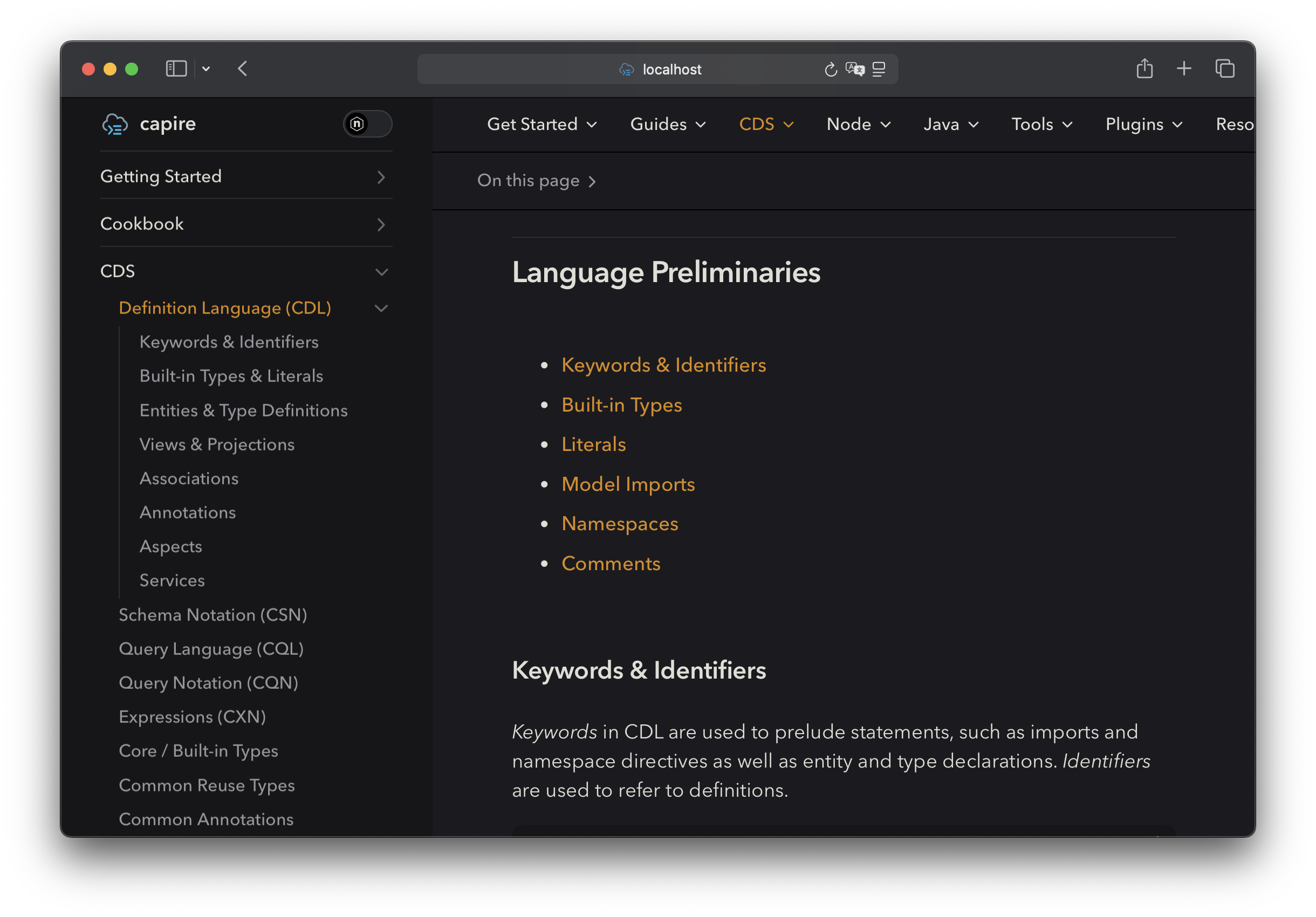Follow the Literals link

pos(593,444)
